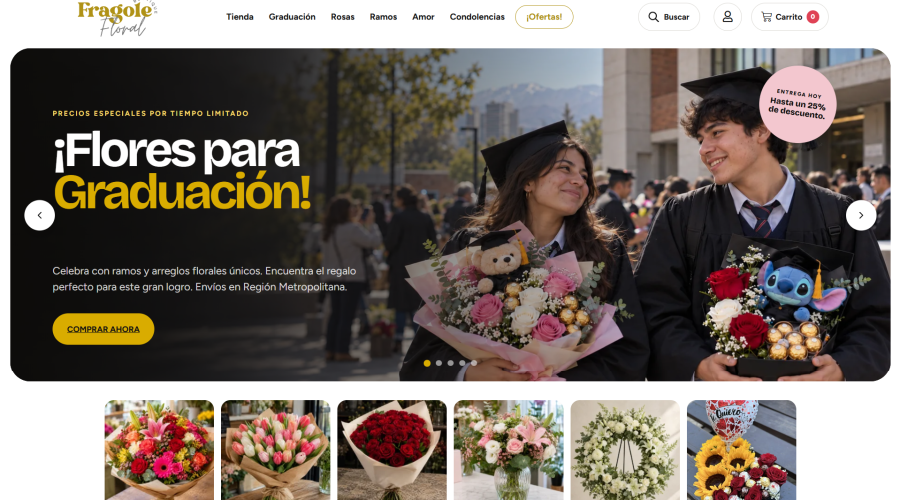Viewport: 900px width, 500px height.
Task: Select the third carousel dot
Action: click(x=451, y=363)
